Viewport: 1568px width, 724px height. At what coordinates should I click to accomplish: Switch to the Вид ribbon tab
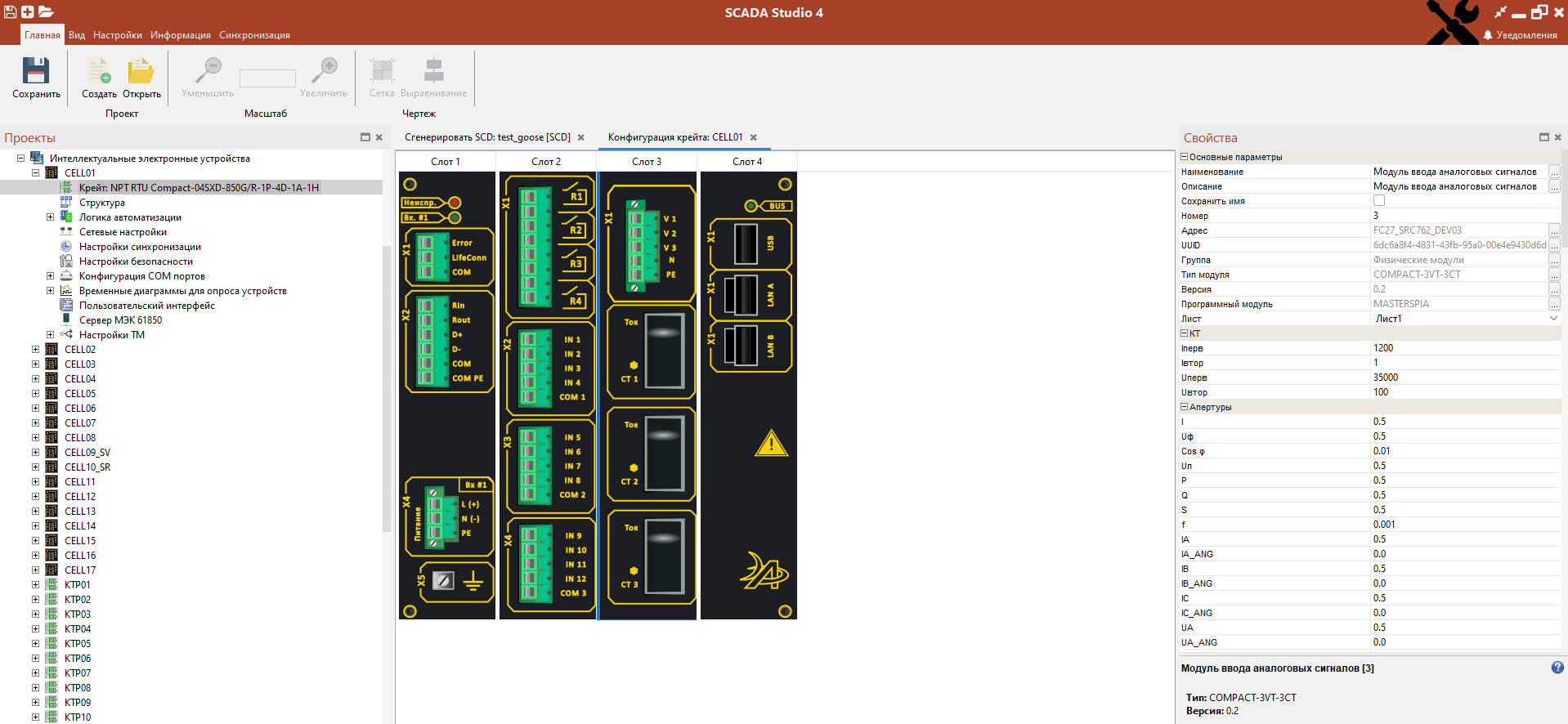(77, 35)
